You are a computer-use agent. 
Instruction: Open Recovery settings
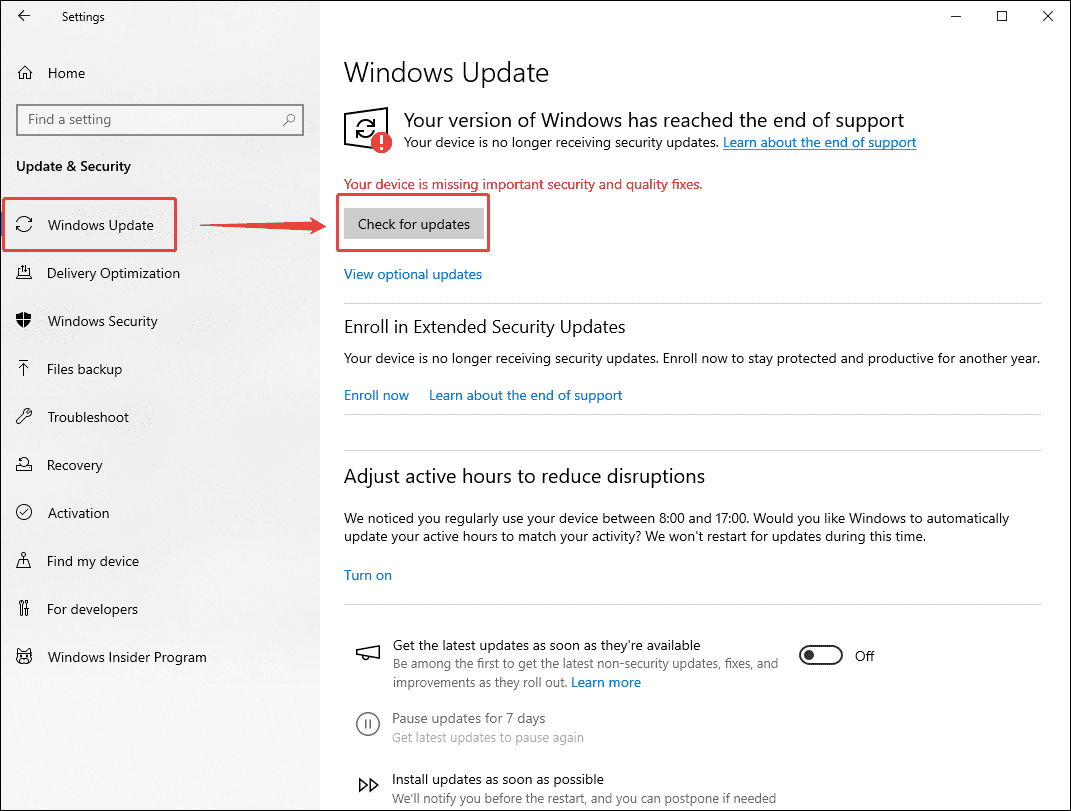point(74,465)
